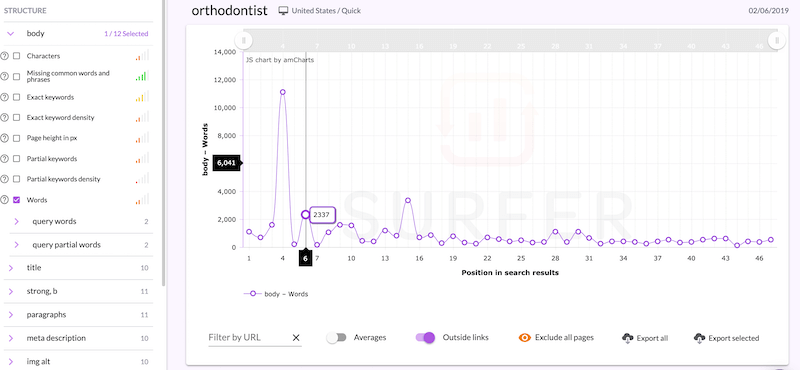
Task: Click the Export all cloud icon
Action: point(627,338)
